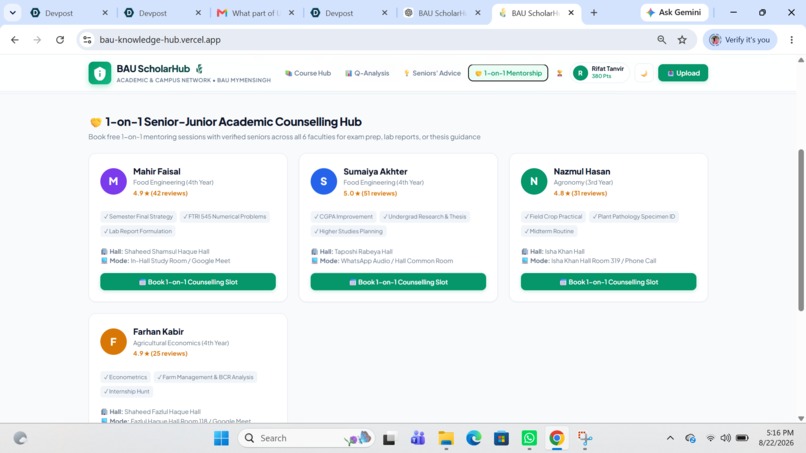Viewport: 806px width, 453px height.
Task: Open the Q-Analysis nav item
Action: 367,73
